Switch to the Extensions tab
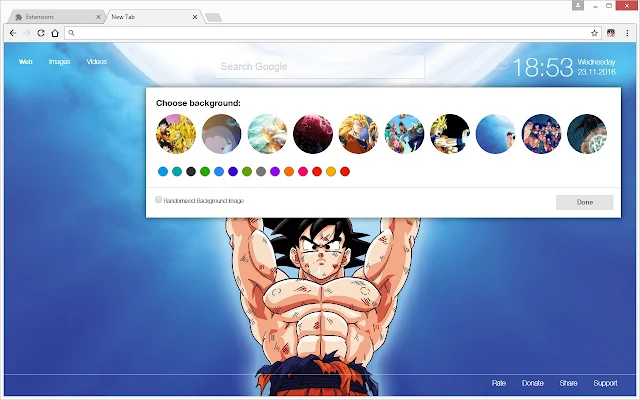 point(57,17)
